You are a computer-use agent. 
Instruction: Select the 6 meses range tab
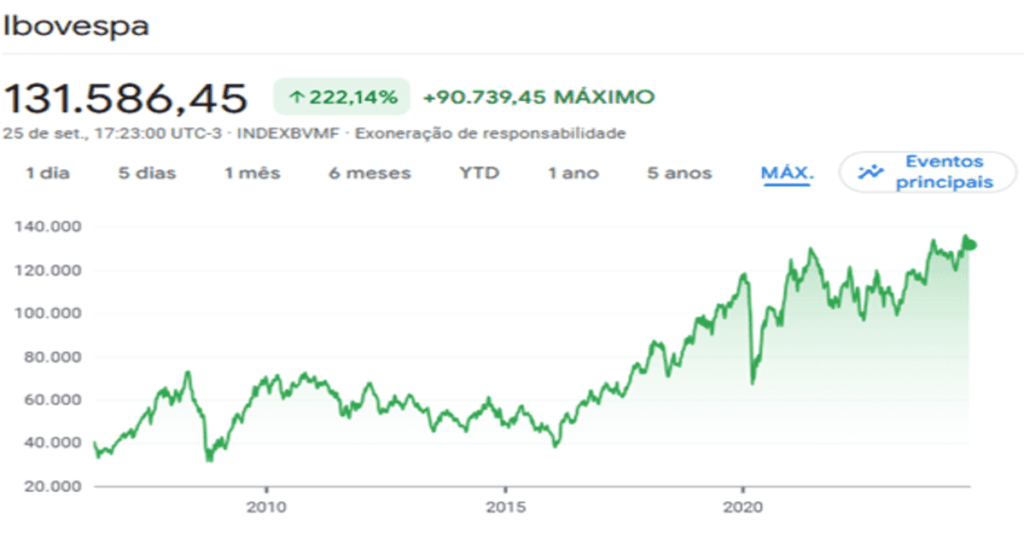pos(370,173)
